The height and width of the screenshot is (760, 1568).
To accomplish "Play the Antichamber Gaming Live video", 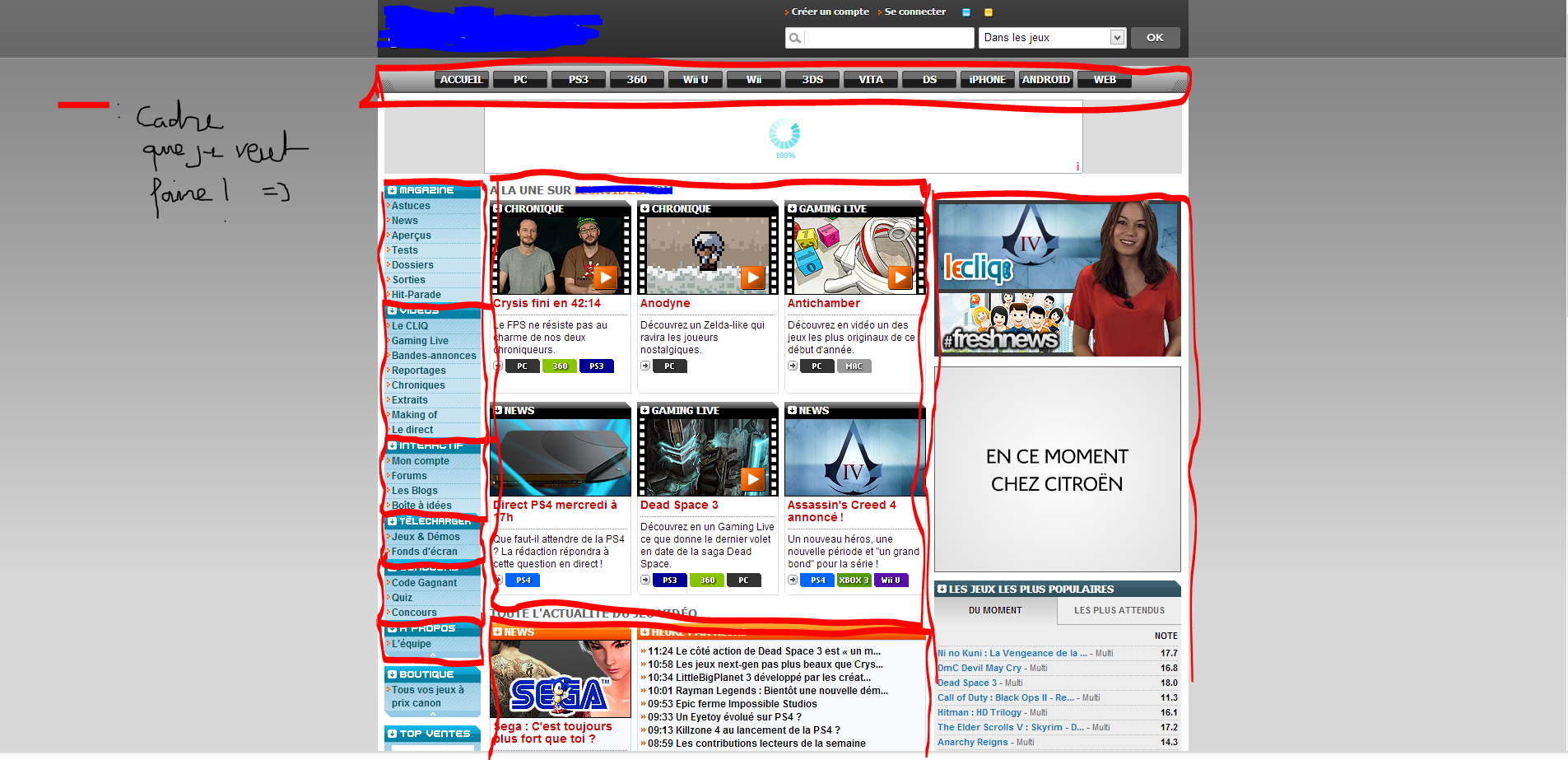I will (900, 277).
